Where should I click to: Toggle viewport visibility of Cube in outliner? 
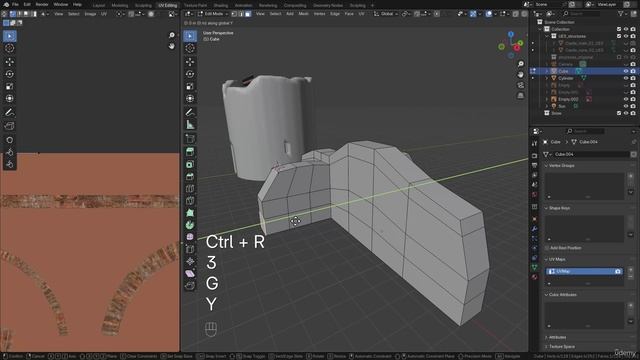coord(626,71)
